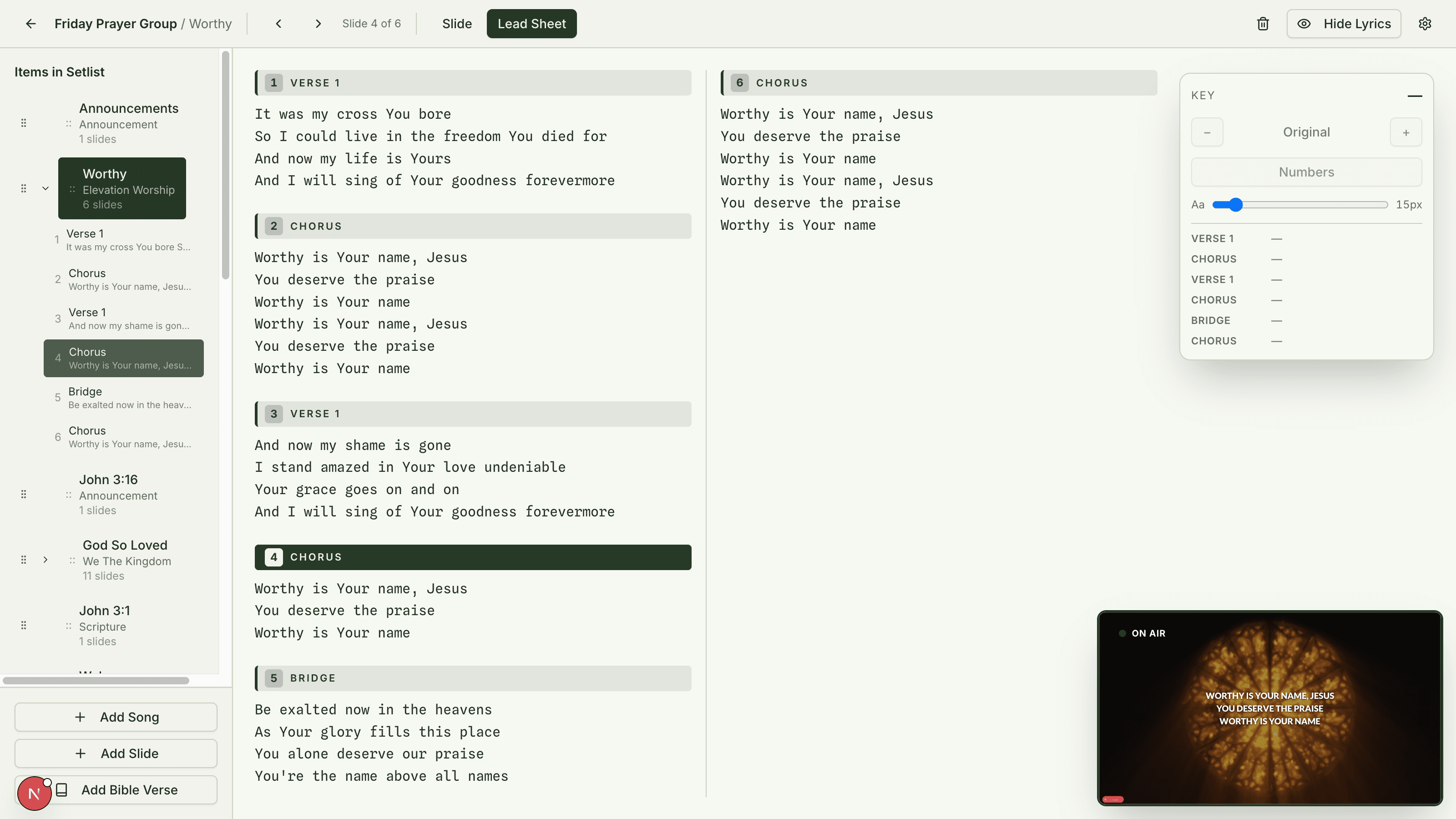Select slide 1 Verse 1 in sidebar

point(123,240)
